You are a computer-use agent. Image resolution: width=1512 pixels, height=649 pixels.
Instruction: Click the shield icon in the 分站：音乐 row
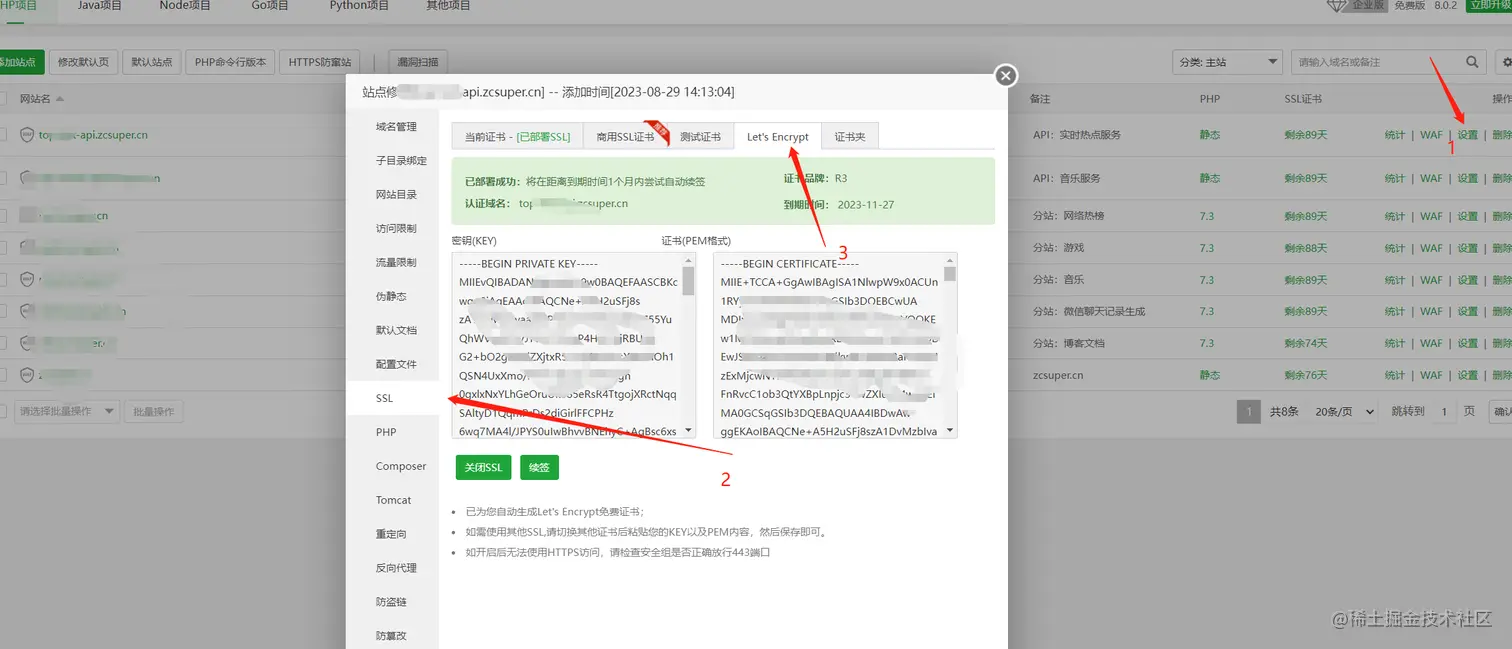(x=28, y=280)
